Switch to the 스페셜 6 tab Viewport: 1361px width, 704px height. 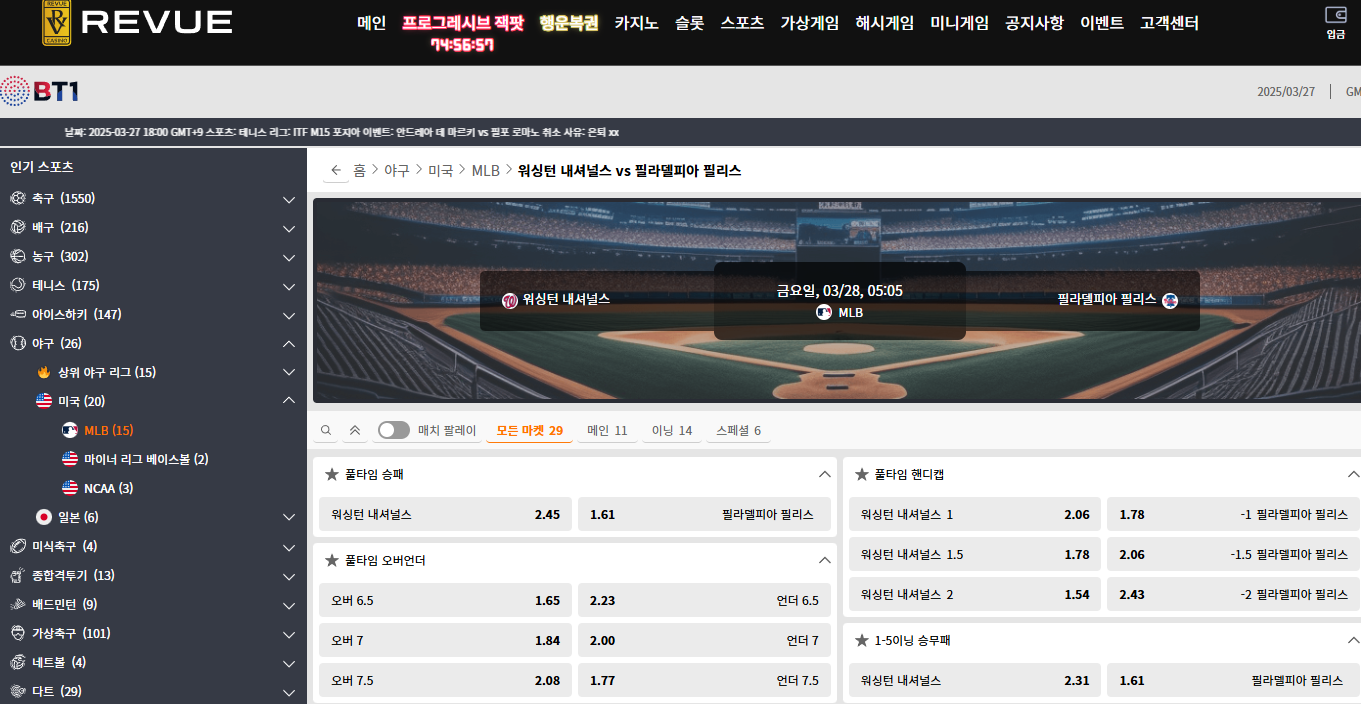[738, 431]
